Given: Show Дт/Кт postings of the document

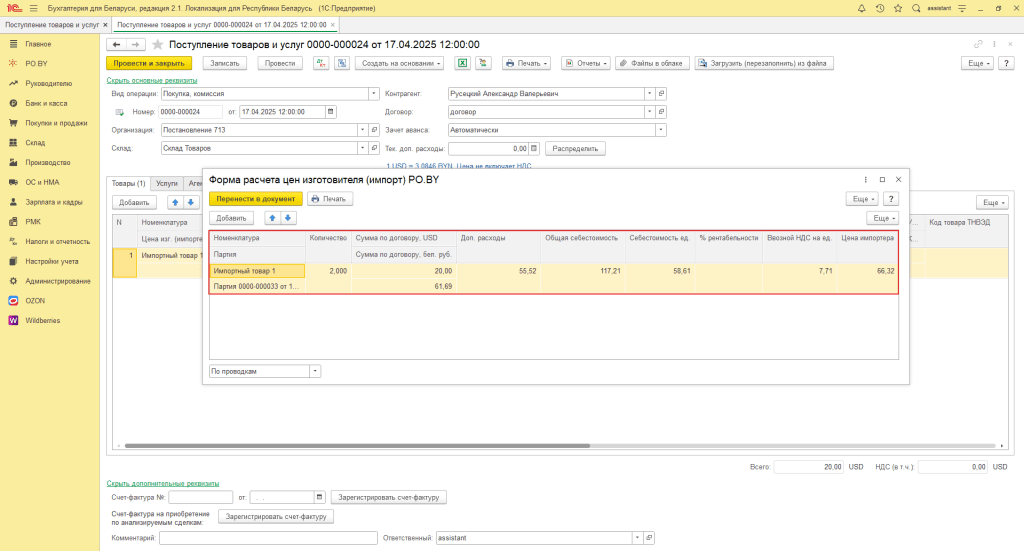Looking at the screenshot, I should [321, 63].
